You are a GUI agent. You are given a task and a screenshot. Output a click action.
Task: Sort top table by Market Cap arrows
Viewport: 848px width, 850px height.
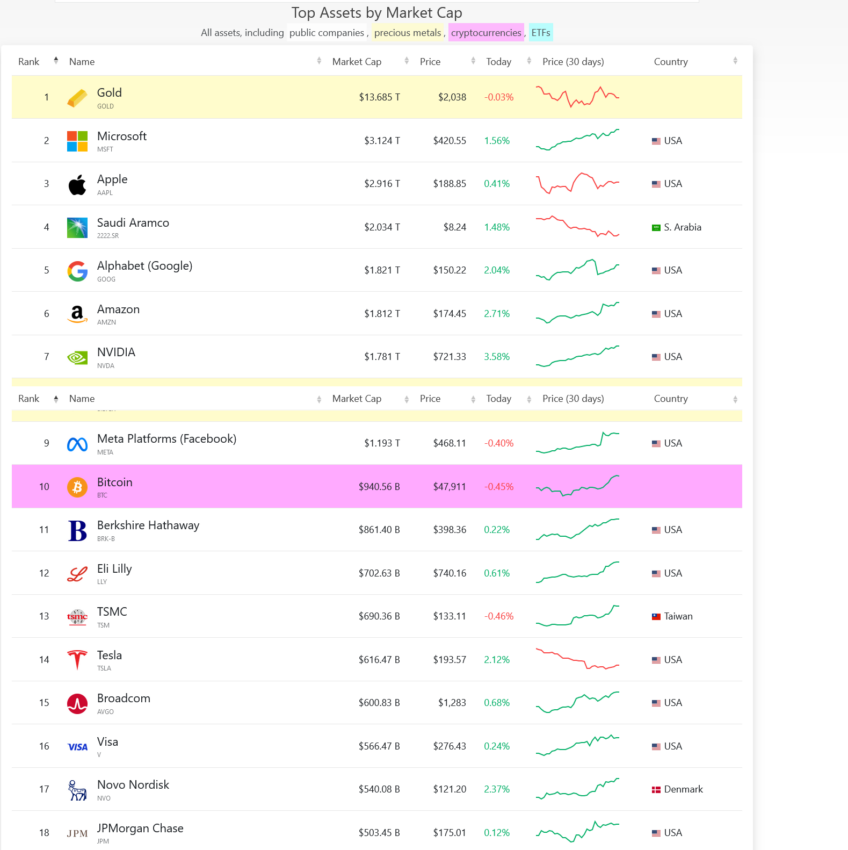[407, 61]
